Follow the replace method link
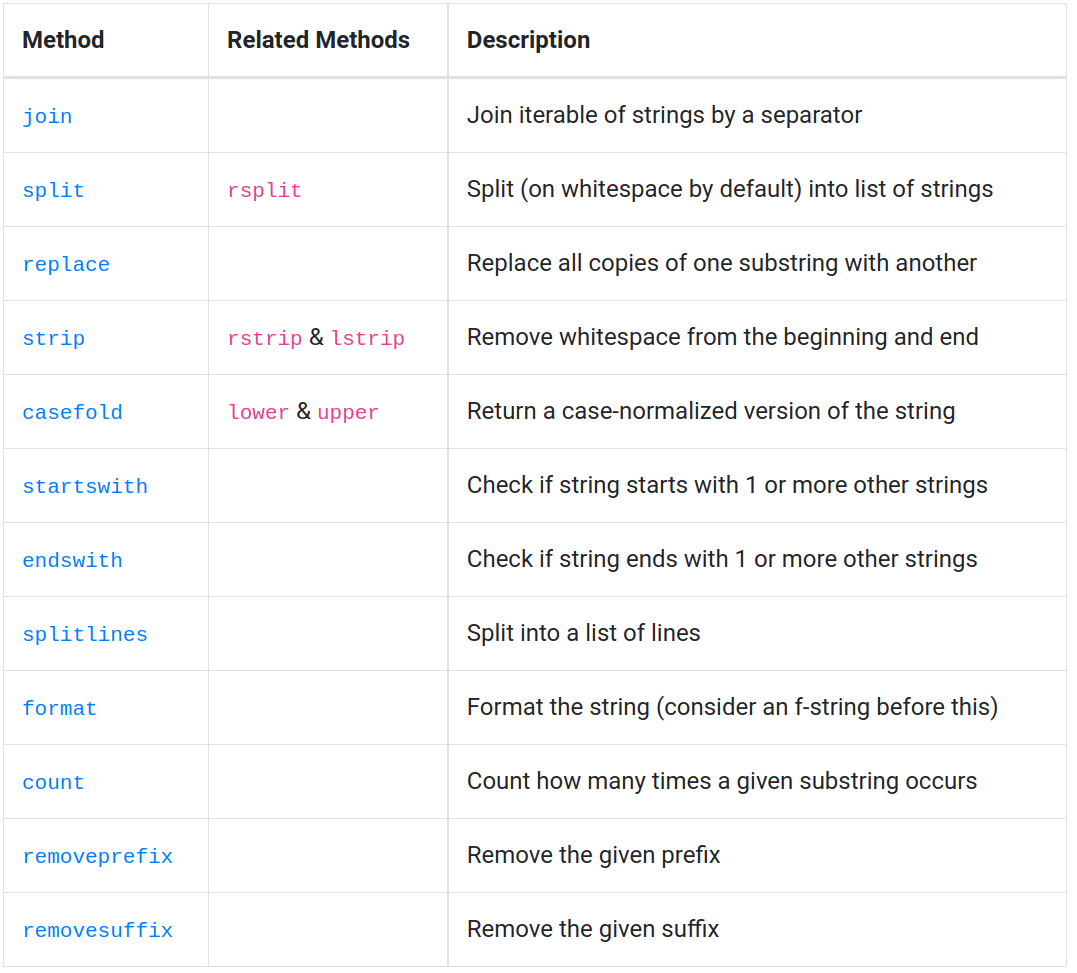Screen dimensions: 1077x973 pyautogui.click(x=66, y=264)
